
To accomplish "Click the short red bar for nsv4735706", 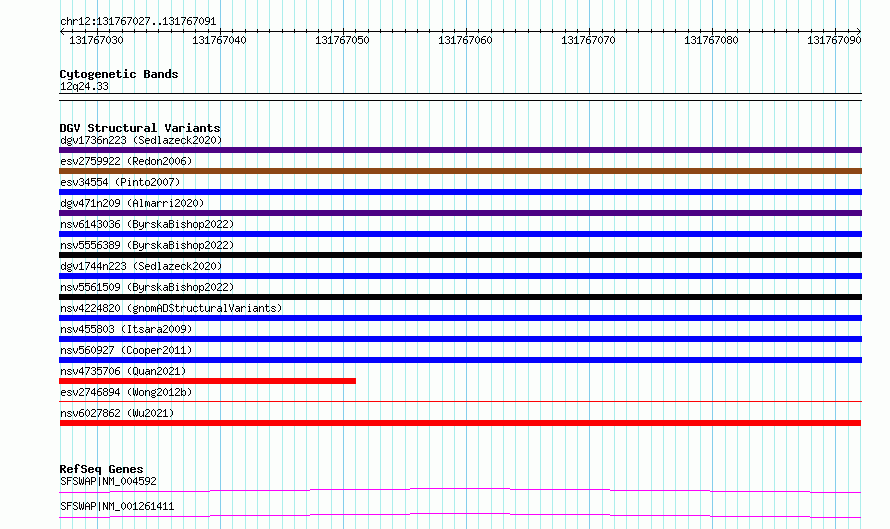I will [x=208, y=381].
